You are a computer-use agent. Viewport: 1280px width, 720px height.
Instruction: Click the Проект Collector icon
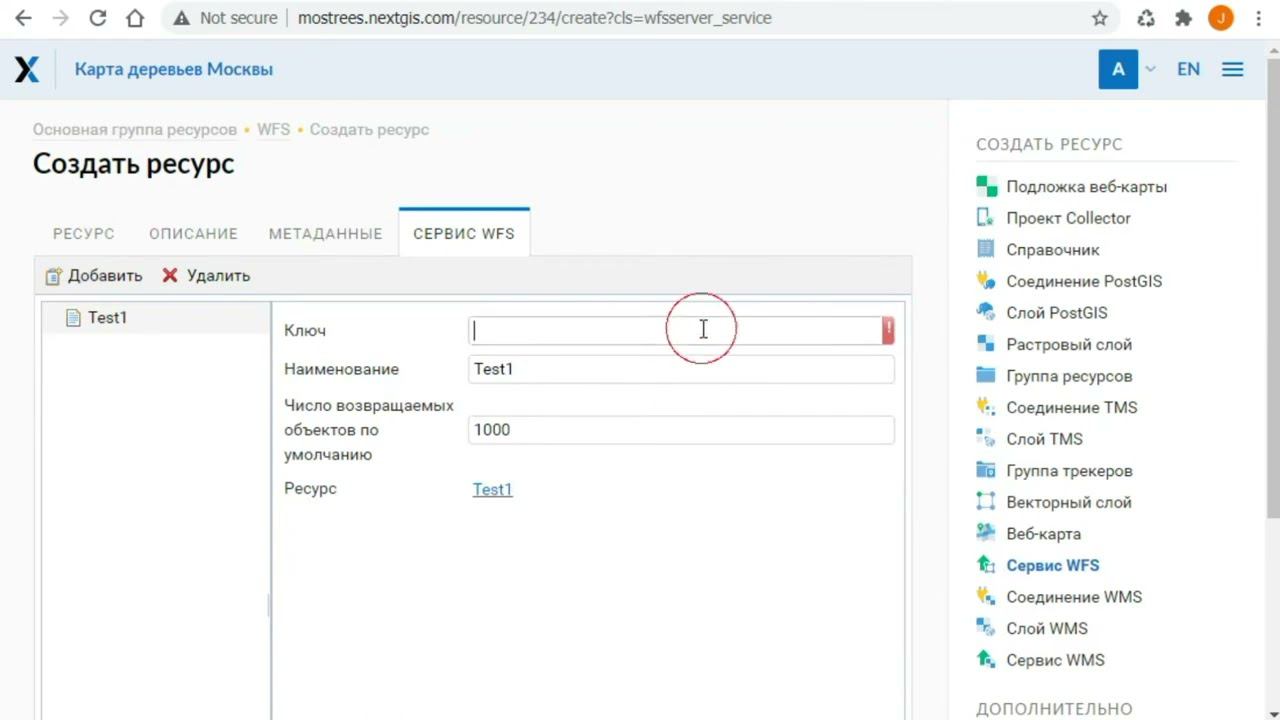[986, 218]
